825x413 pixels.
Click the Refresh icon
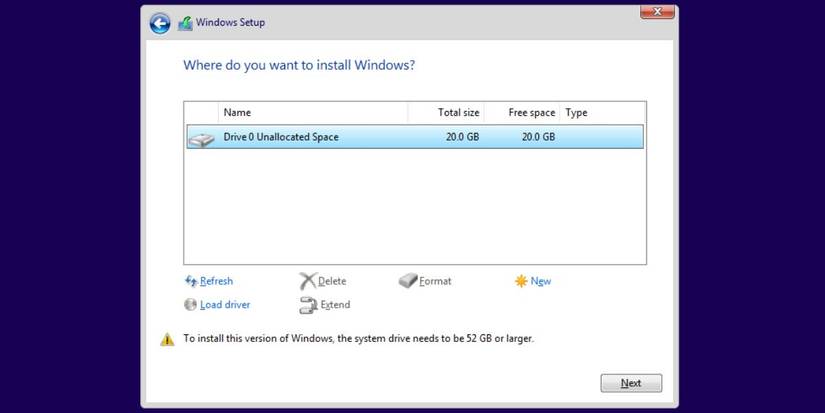191,281
